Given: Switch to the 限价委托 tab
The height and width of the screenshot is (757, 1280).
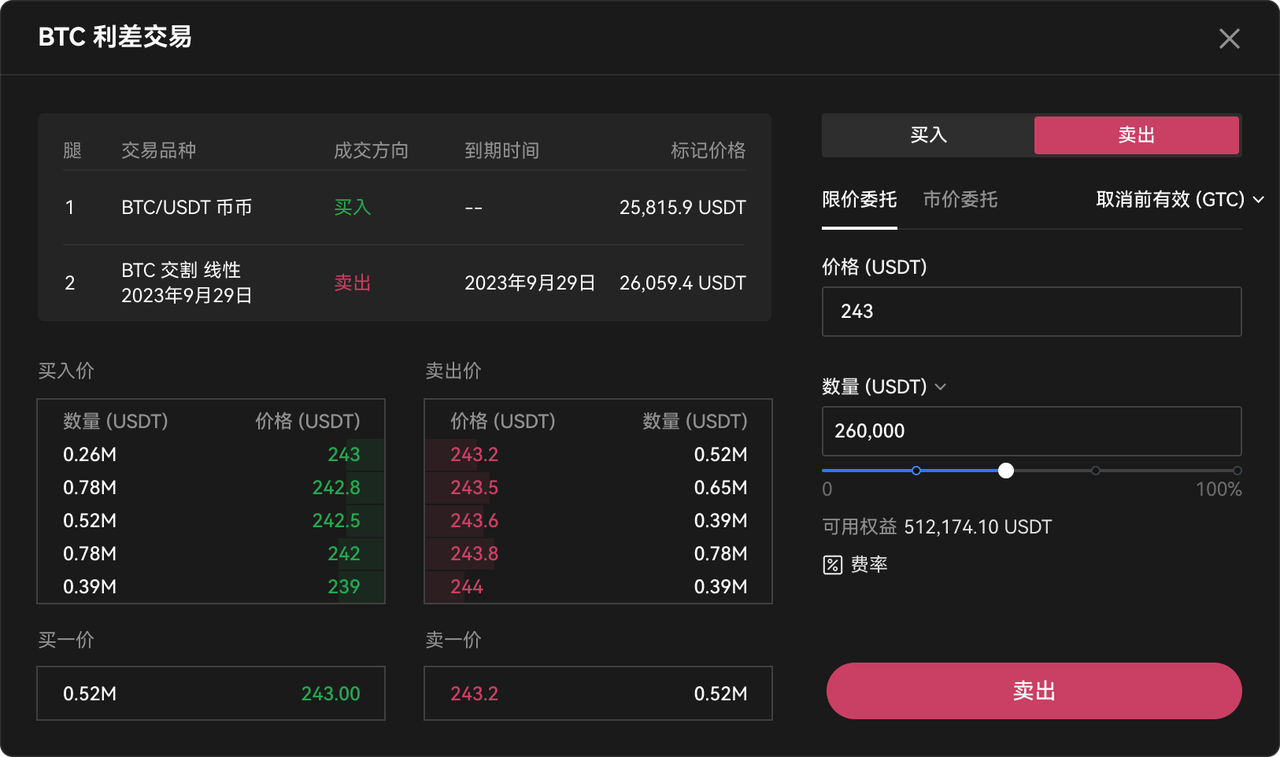Looking at the screenshot, I should (859, 199).
